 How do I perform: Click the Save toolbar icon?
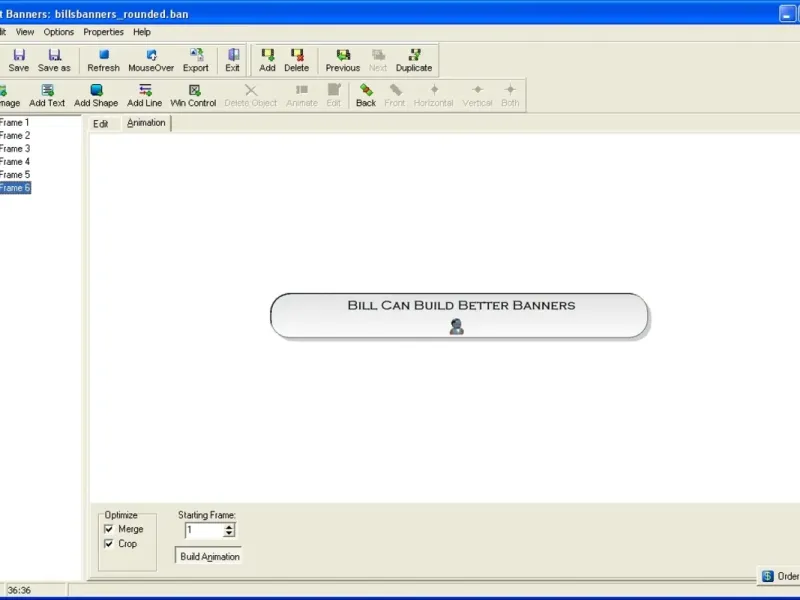click(19, 60)
